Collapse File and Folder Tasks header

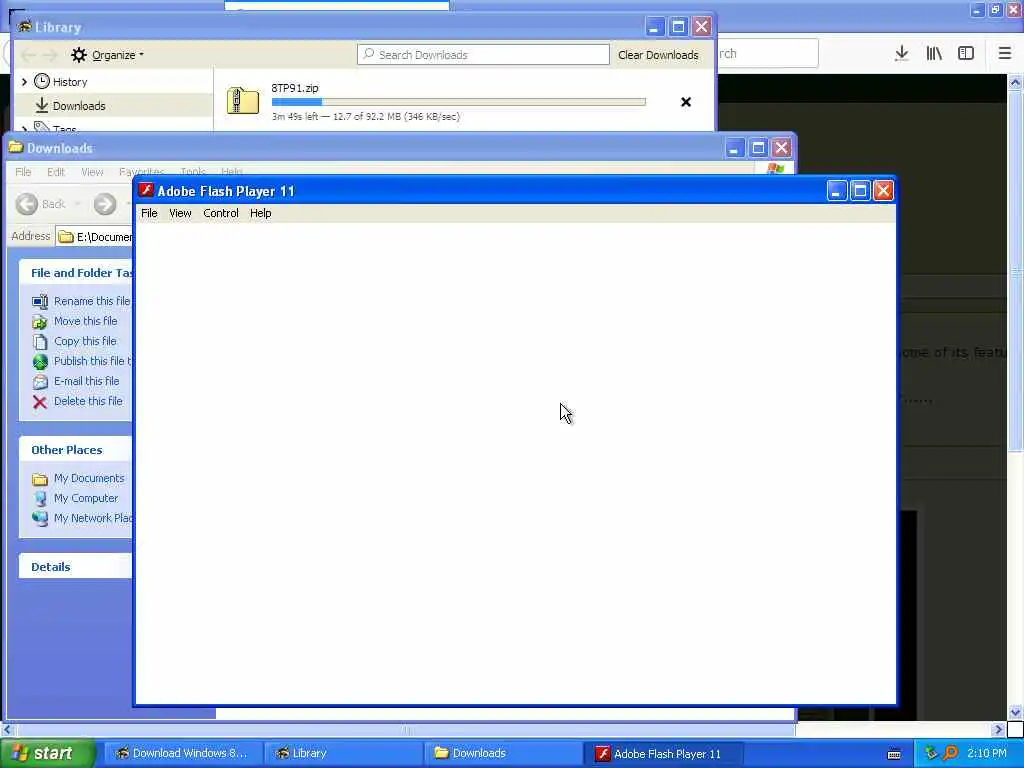[x=76, y=273]
